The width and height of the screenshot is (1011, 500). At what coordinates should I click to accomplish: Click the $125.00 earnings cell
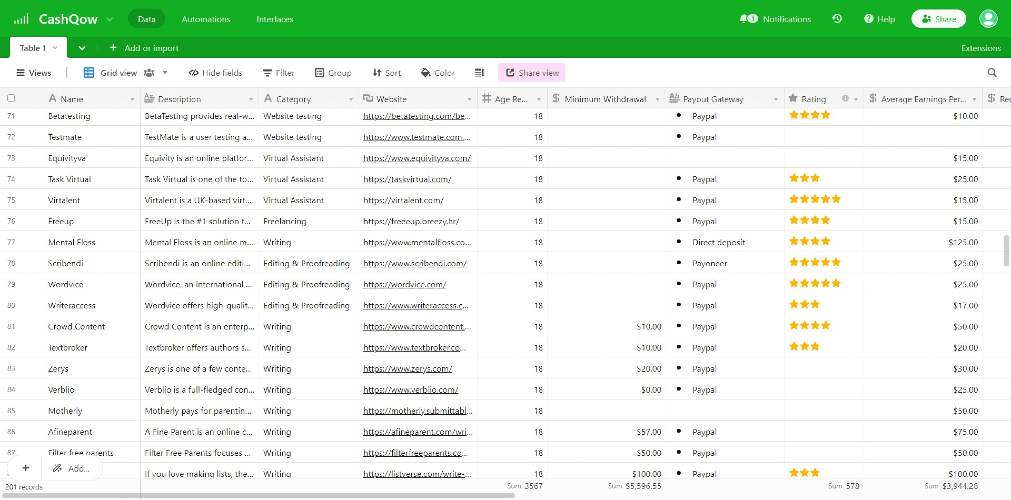tap(923, 243)
